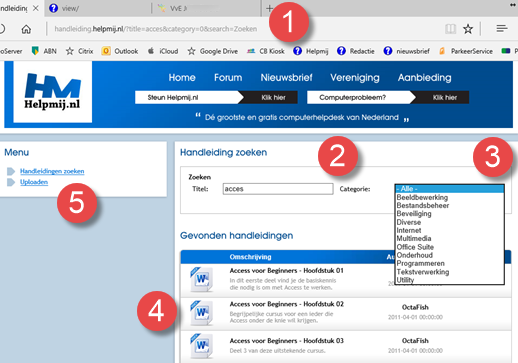Open the reading view book icon

point(450,29)
